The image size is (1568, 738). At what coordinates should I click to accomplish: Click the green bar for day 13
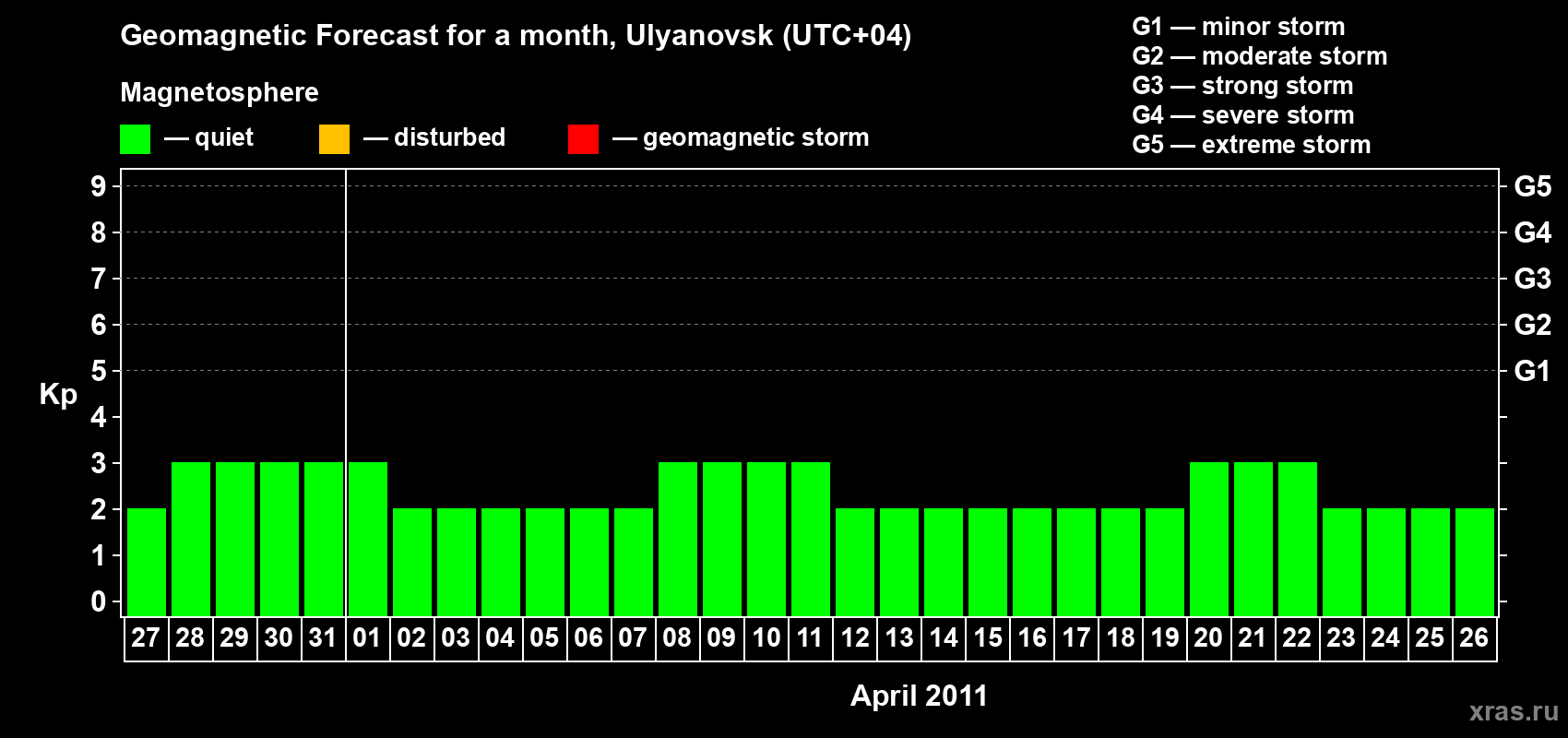click(899, 562)
